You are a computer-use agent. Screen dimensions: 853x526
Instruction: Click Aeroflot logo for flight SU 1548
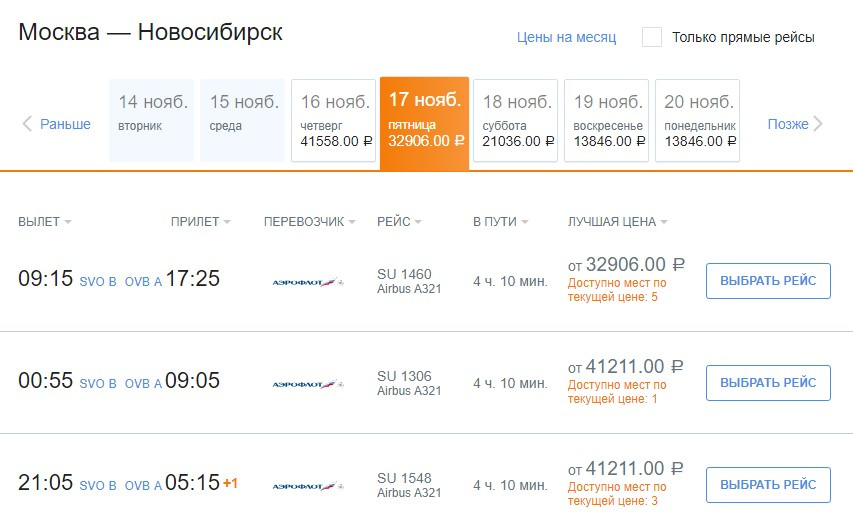click(308, 485)
